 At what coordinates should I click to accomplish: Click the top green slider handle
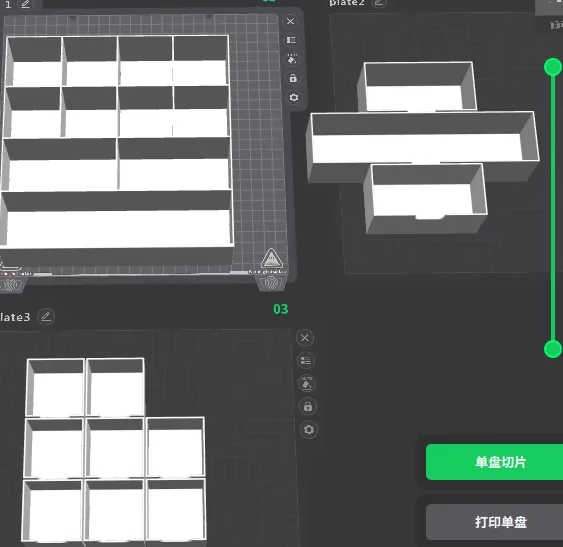553,67
